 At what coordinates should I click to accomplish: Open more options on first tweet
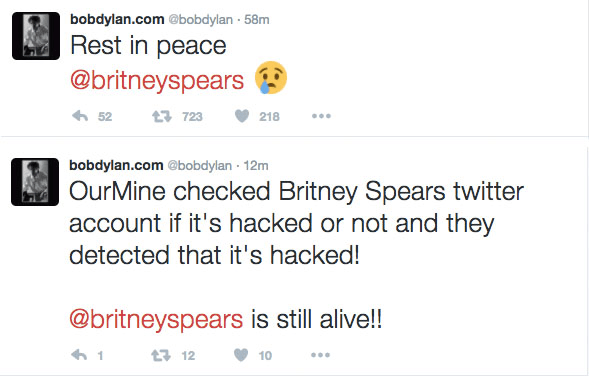point(321,116)
